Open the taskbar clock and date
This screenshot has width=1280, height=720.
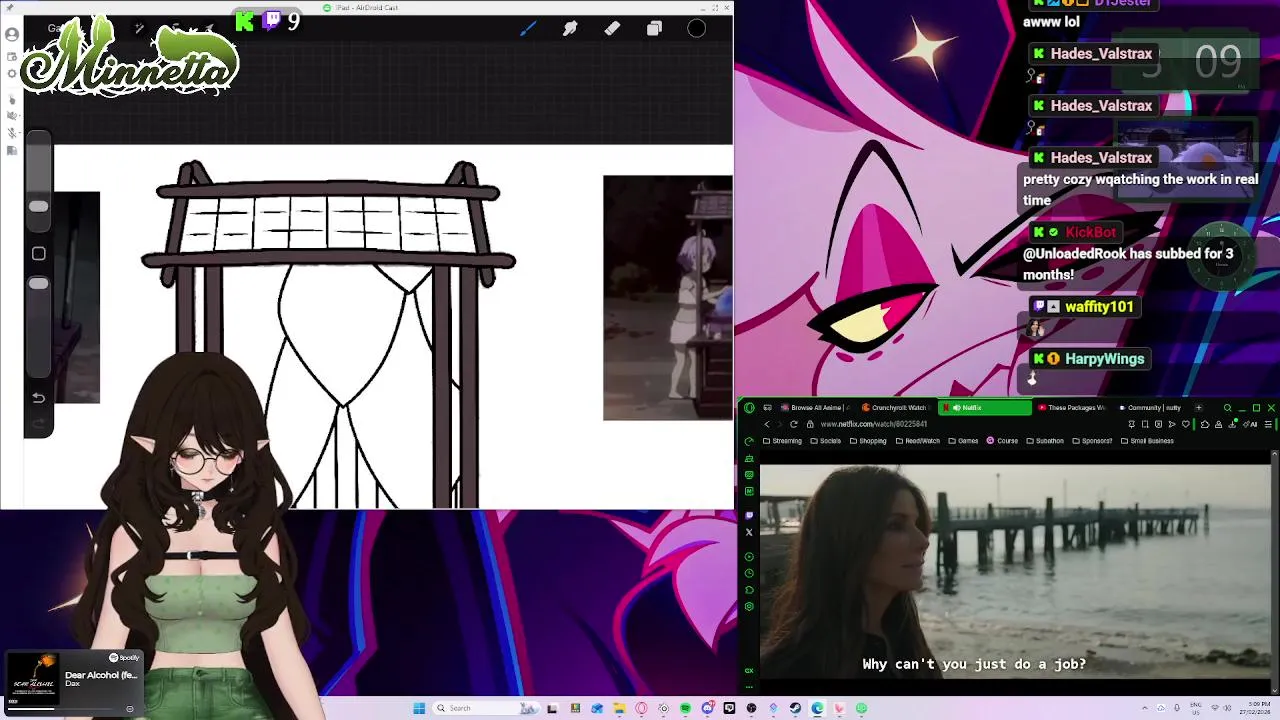(x=1254, y=708)
